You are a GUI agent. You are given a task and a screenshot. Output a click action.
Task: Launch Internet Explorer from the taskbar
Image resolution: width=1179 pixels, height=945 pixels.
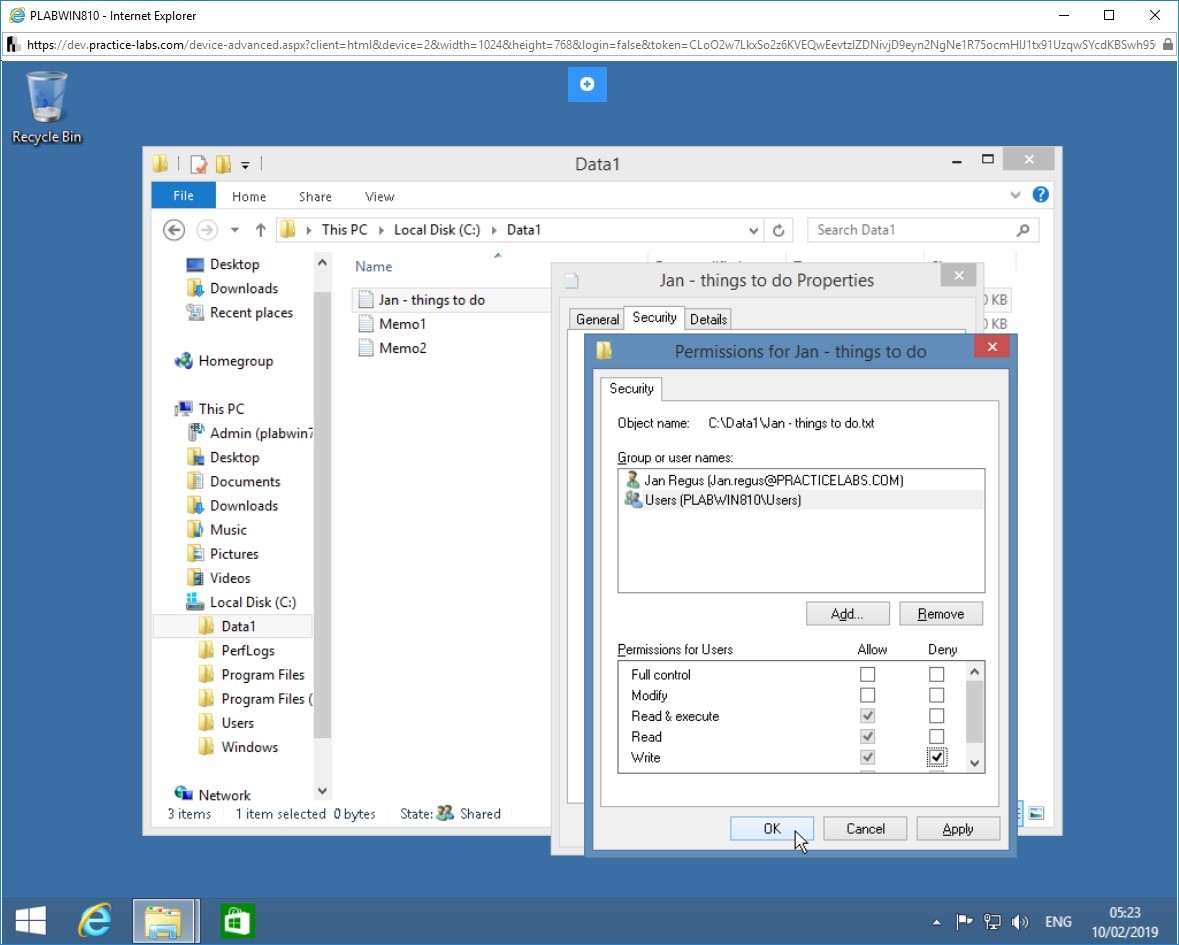pos(95,921)
